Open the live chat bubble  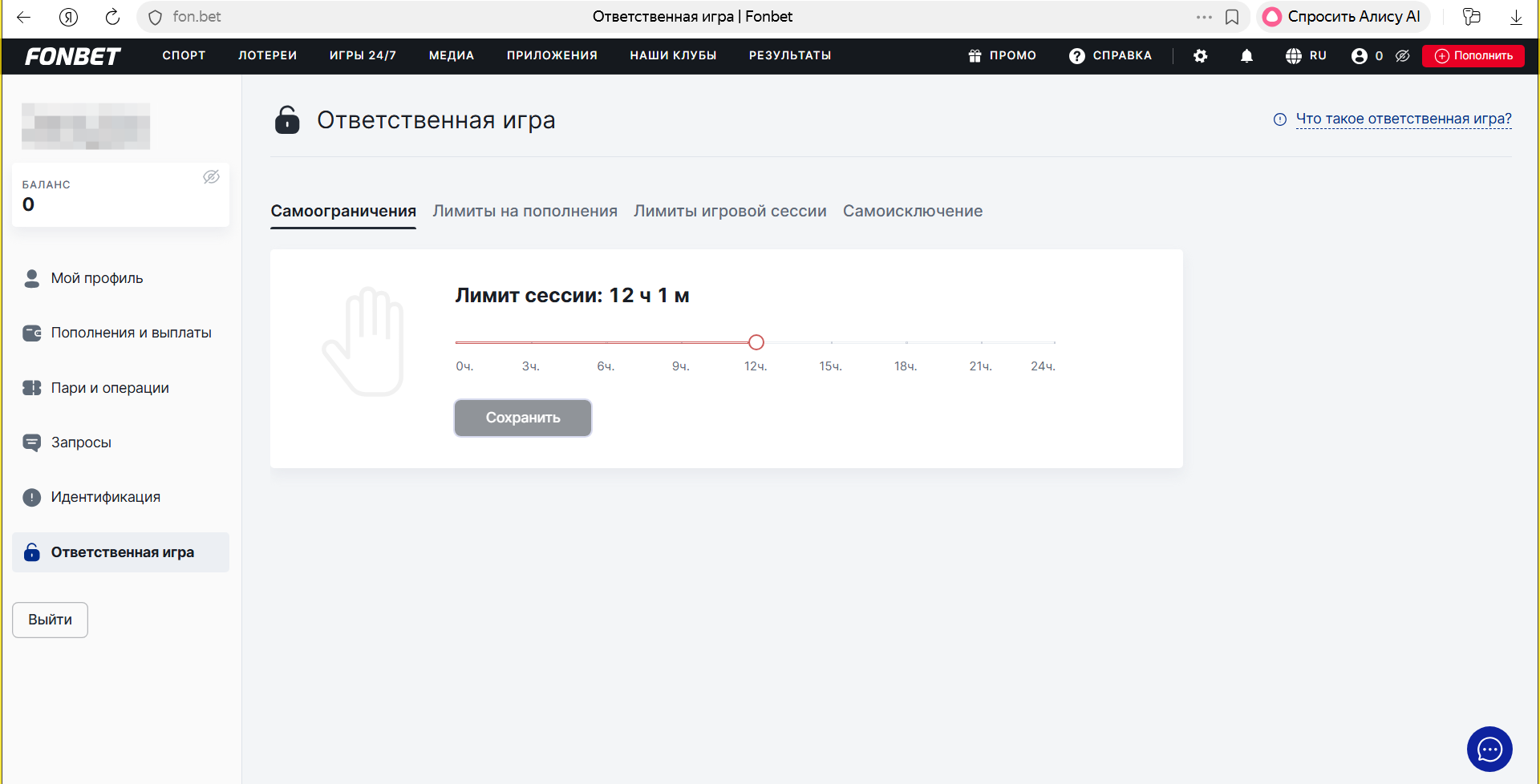click(1489, 750)
